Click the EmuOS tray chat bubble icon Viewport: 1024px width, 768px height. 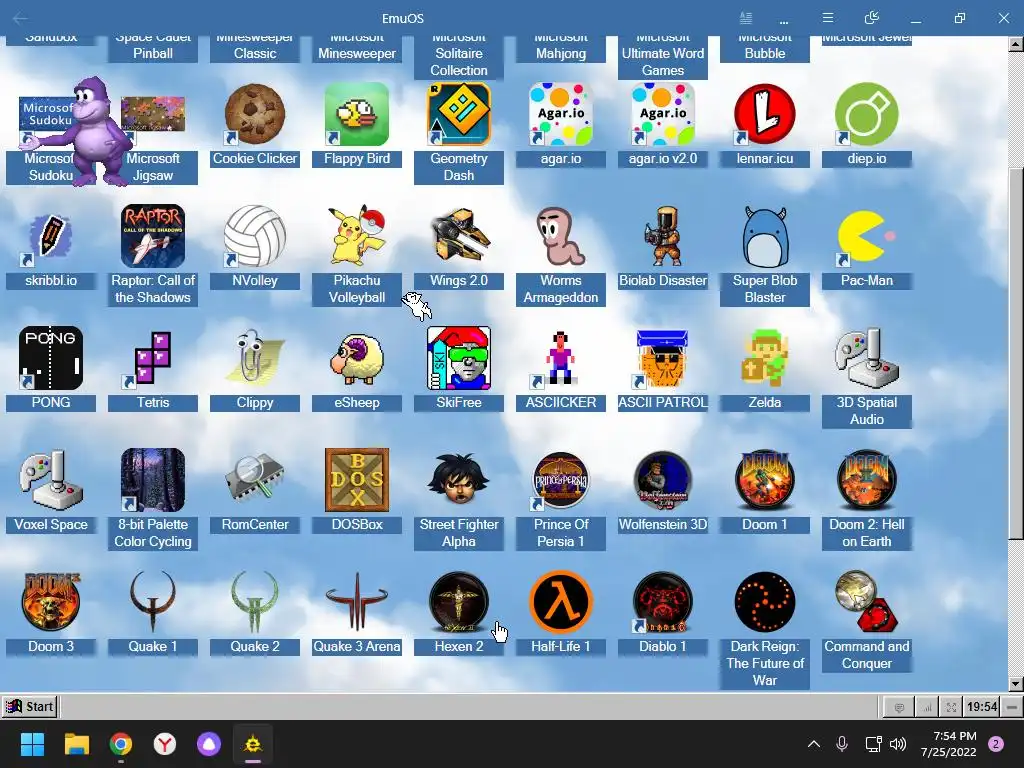[x=899, y=707]
